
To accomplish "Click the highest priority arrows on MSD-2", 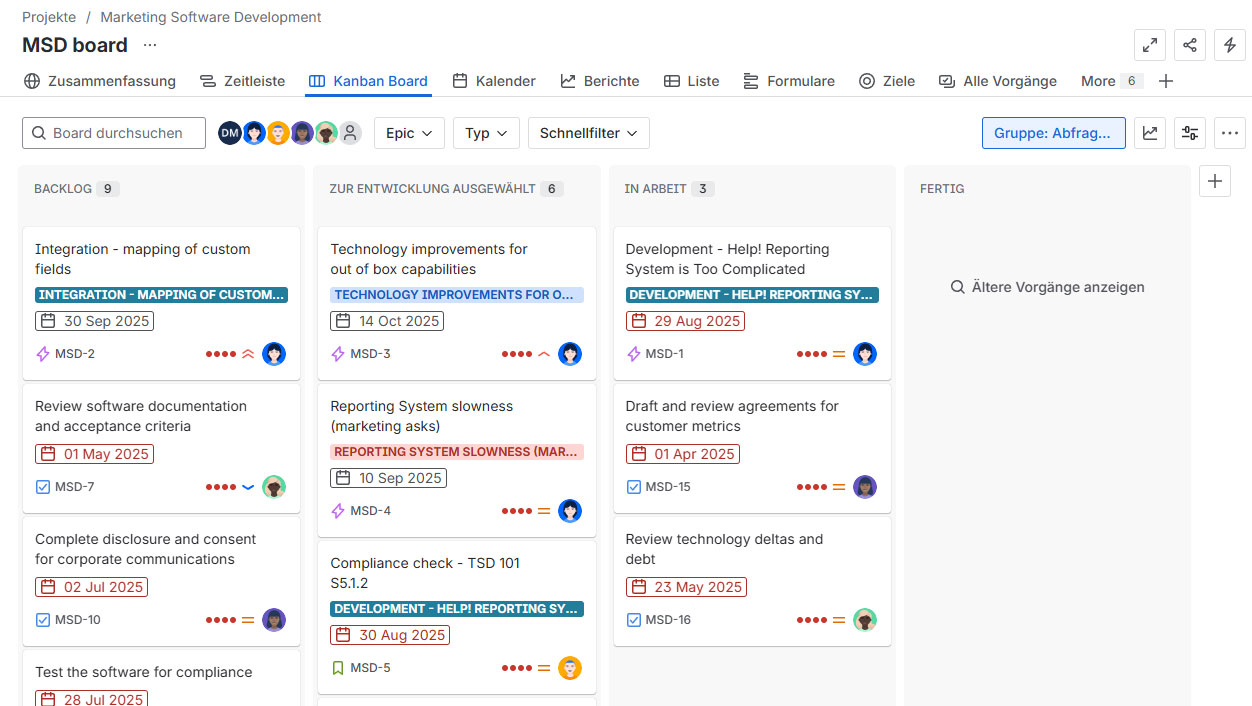I will click(x=248, y=354).
